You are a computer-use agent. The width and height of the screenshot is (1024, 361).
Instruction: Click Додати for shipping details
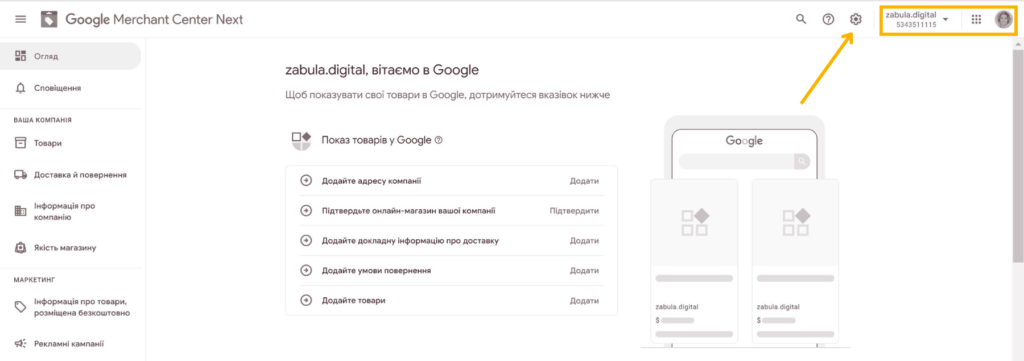tap(584, 241)
